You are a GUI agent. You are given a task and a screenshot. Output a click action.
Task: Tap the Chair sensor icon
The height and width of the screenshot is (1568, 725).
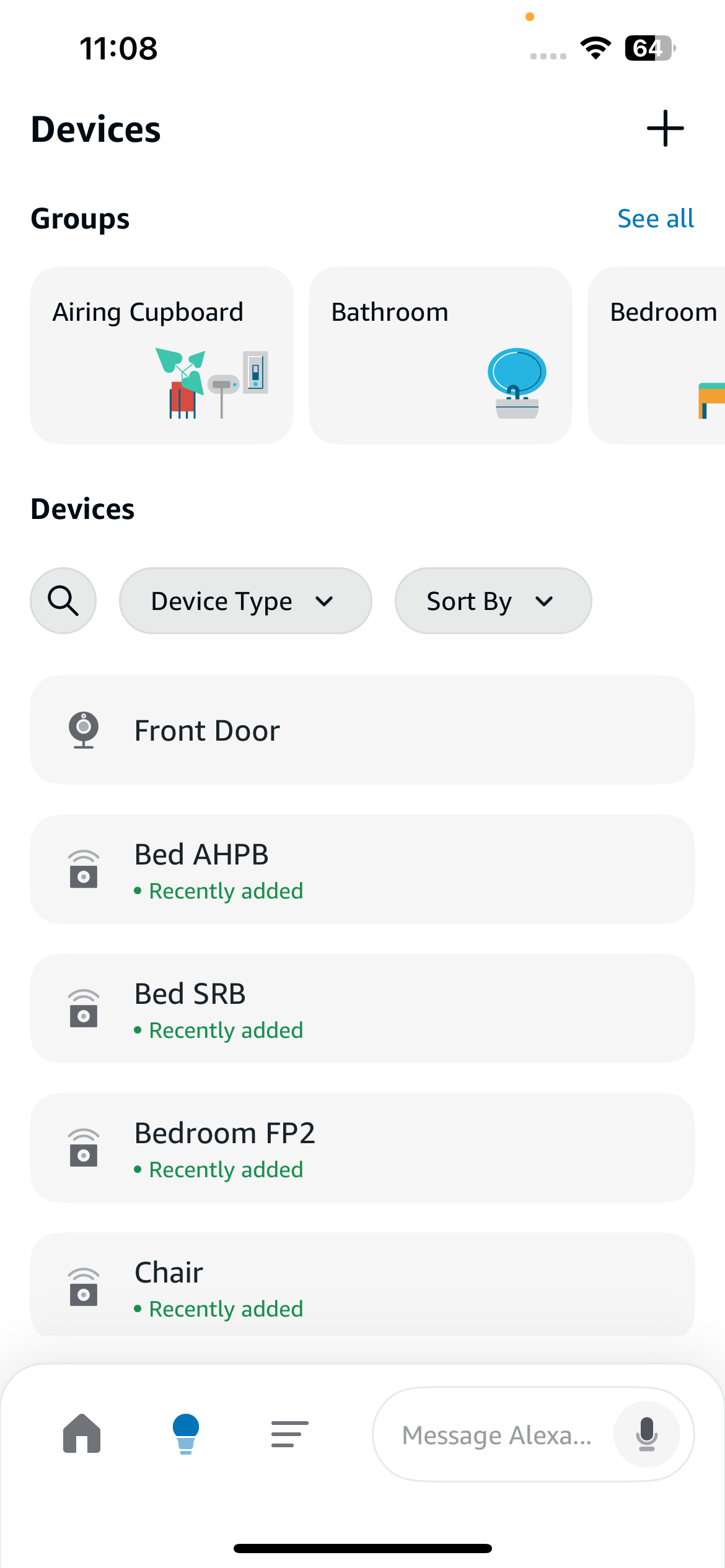point(84,1287)
